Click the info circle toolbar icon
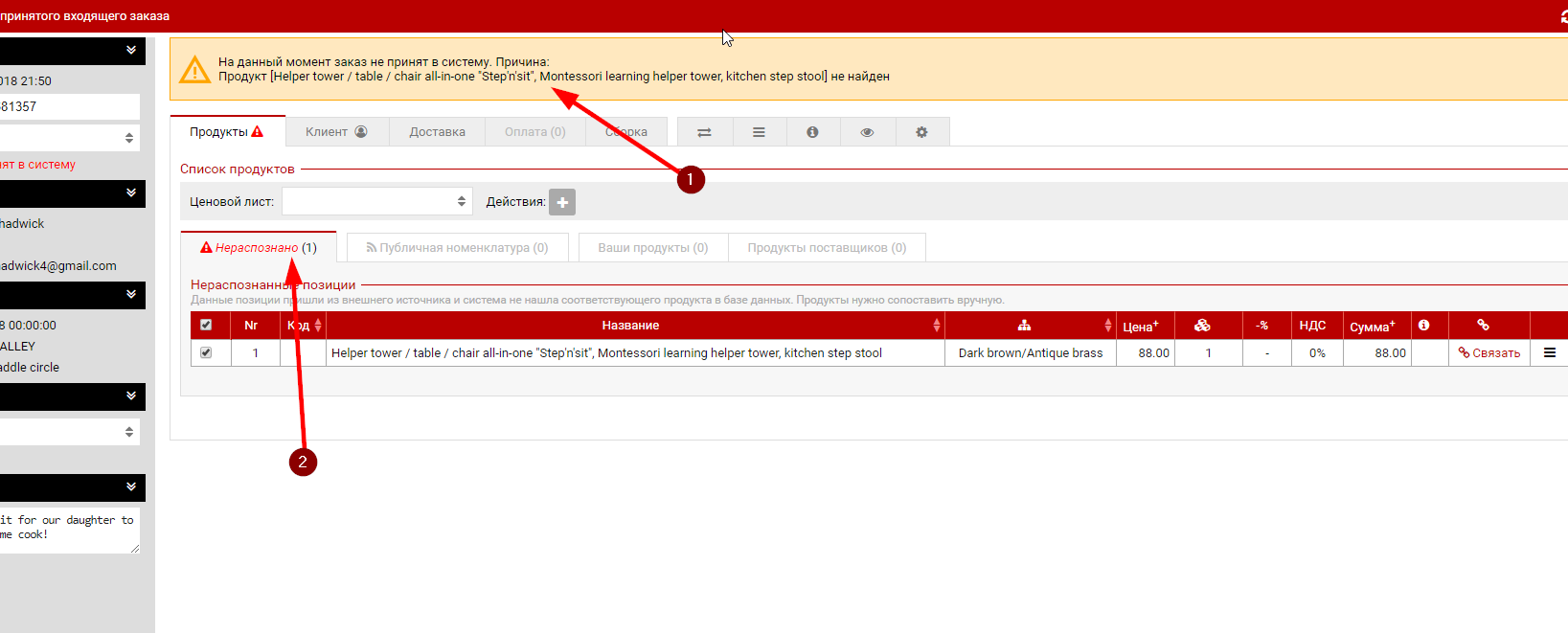The height and width of the screenshot is (633, 1568). click(812, 132)
